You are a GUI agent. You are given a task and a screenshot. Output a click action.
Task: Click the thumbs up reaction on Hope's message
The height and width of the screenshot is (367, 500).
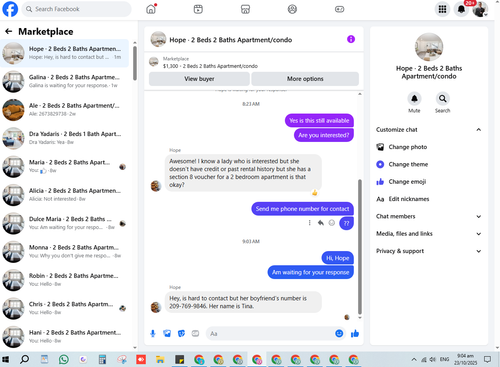(314, 193)
